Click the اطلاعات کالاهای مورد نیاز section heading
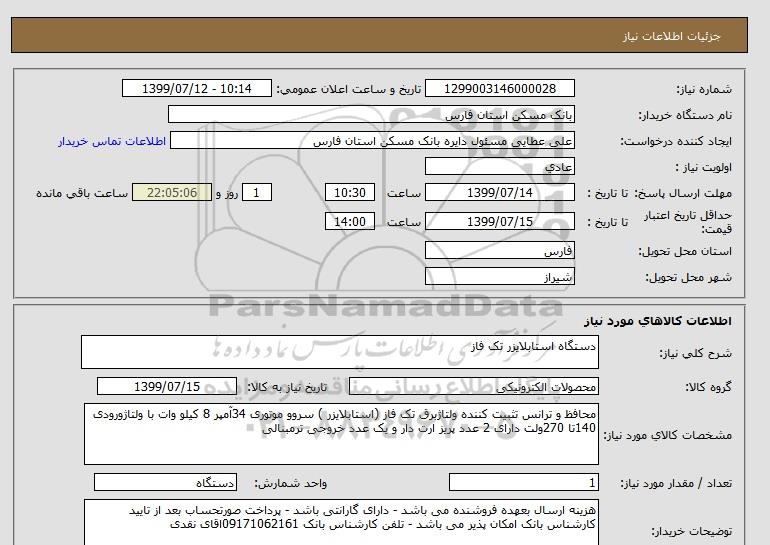Screen dimensions: 770x545 coord(658,321)
